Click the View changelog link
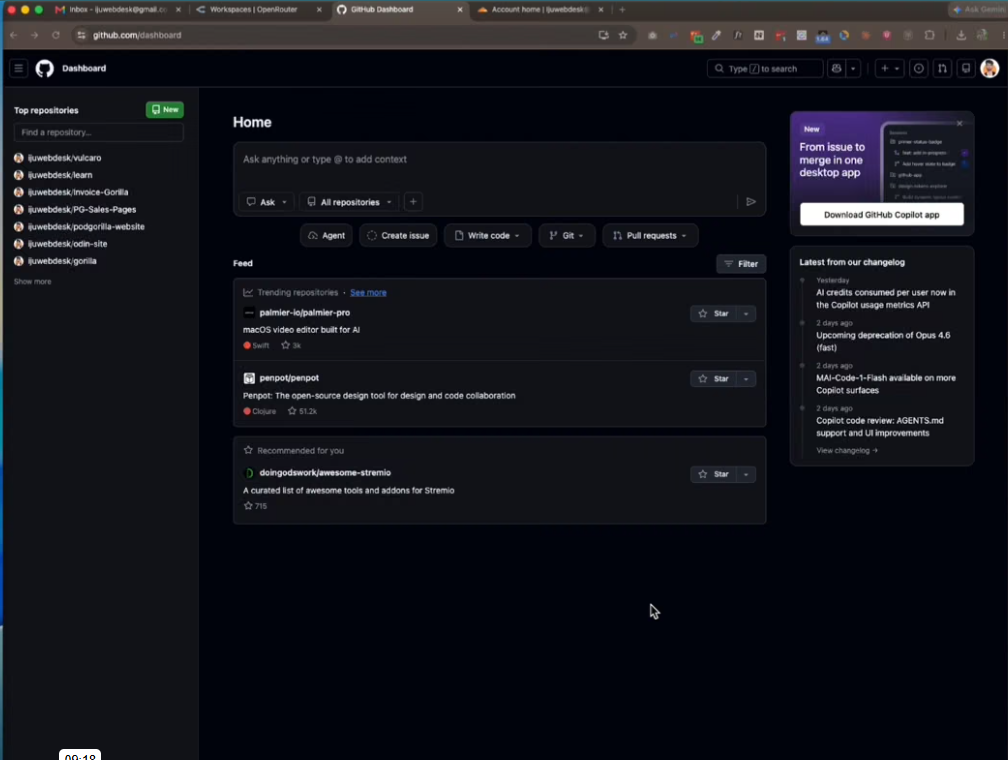Screen dimensions: 1008x760 click(x=847, y=451)
